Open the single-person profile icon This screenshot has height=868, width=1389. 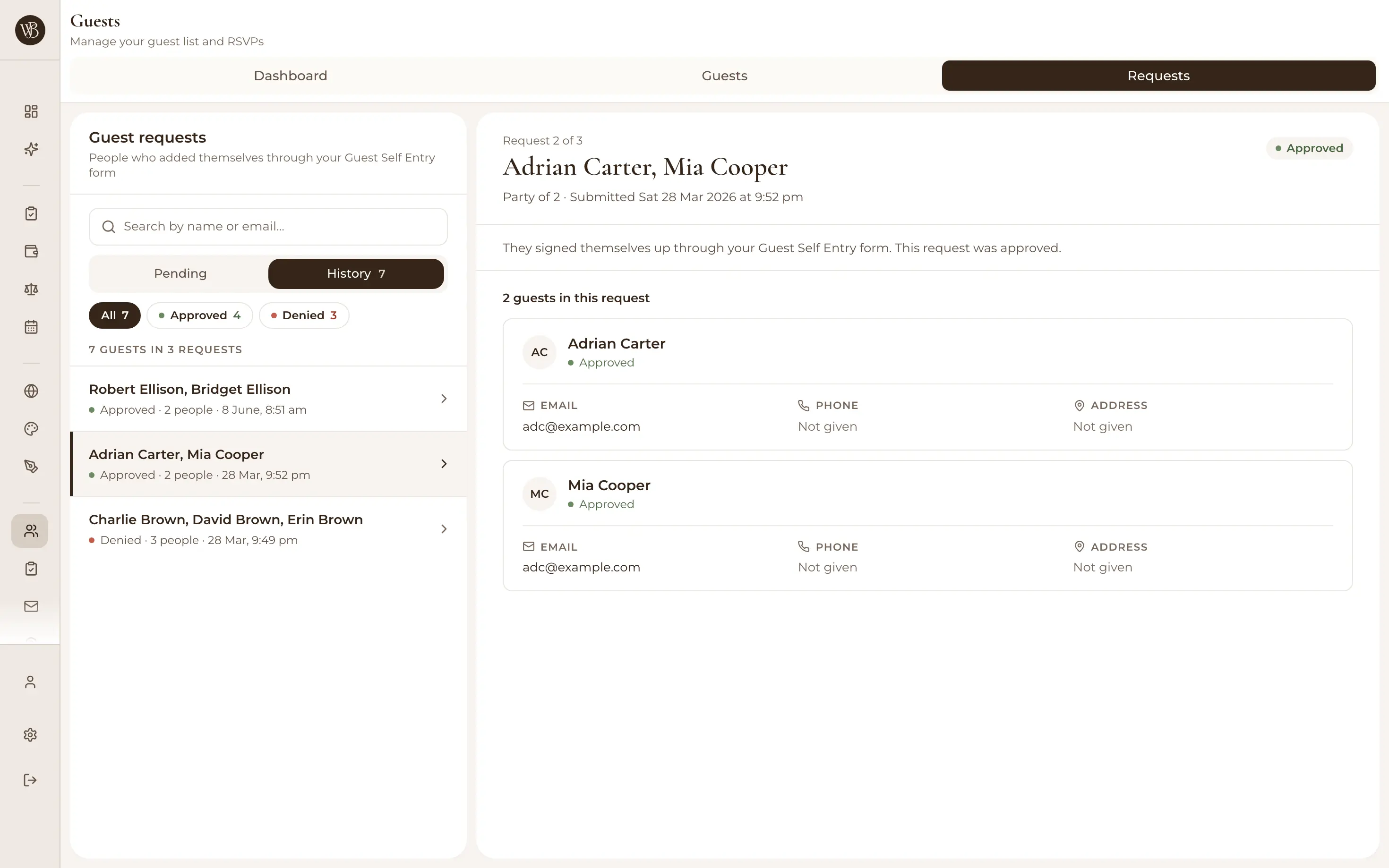tap(30, 682)
